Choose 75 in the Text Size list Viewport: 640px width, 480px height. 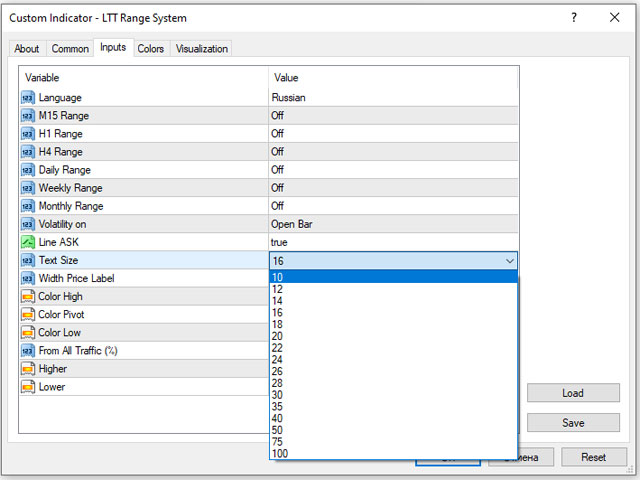[x=393, y=442]
